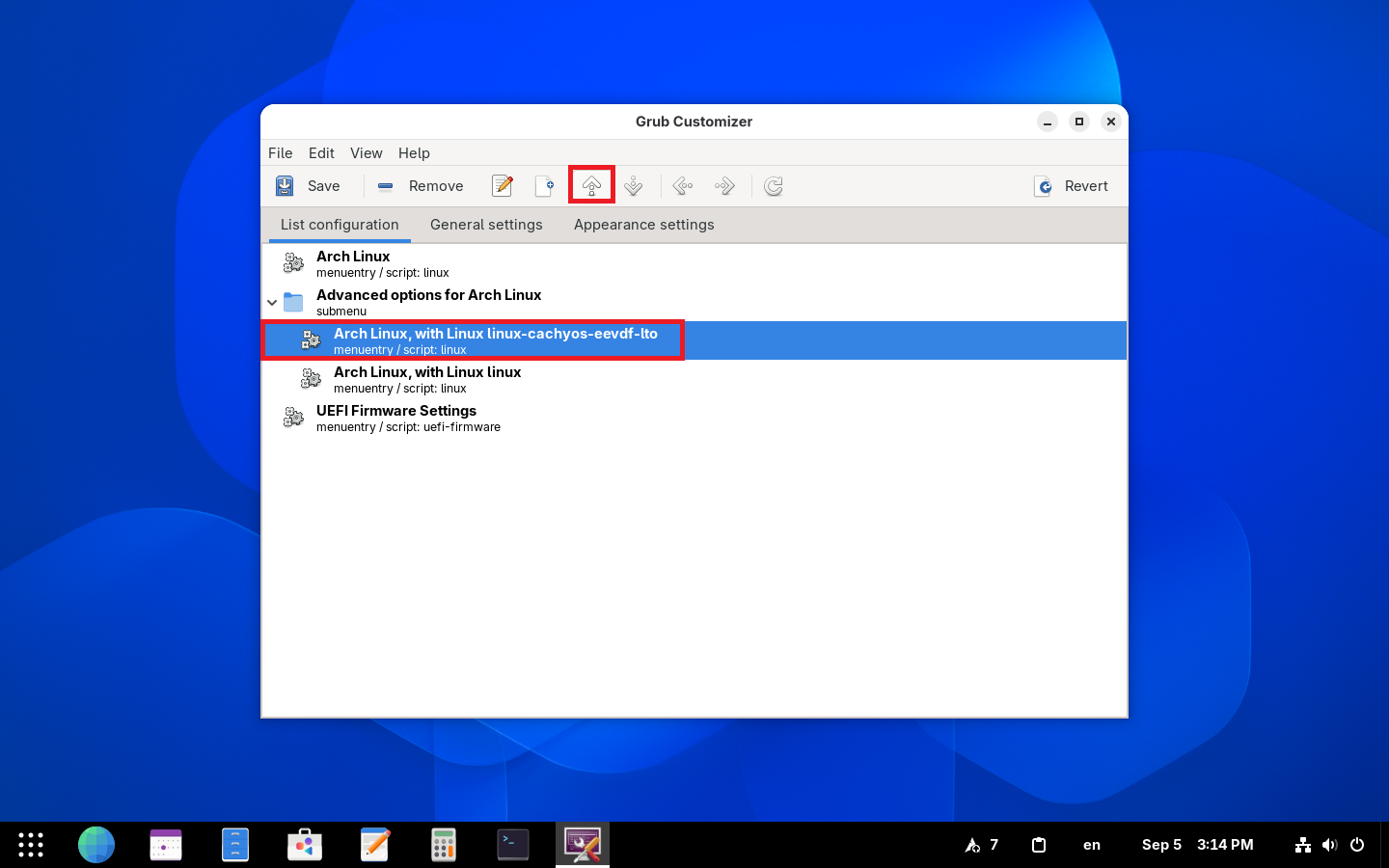Click the right arrow toolbar icon

725,186
